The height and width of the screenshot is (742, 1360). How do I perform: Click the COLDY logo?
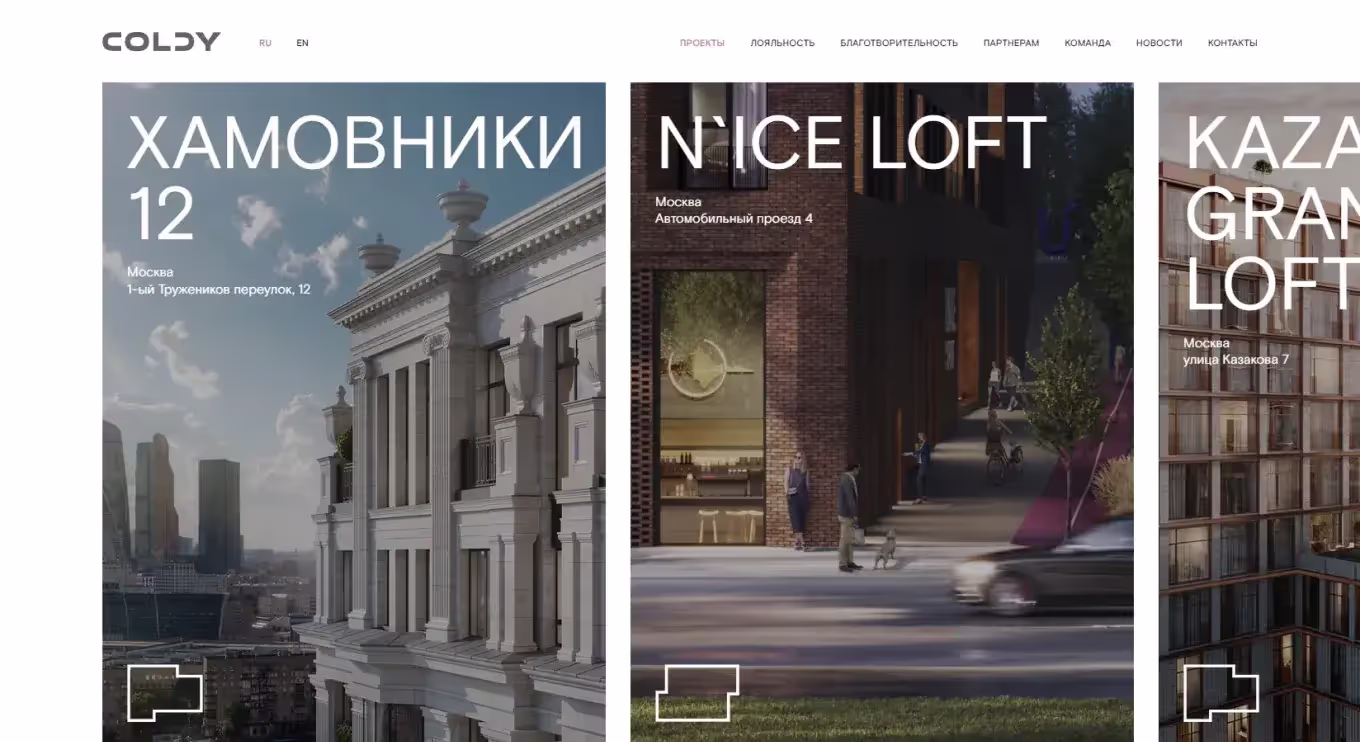[161, 42]
